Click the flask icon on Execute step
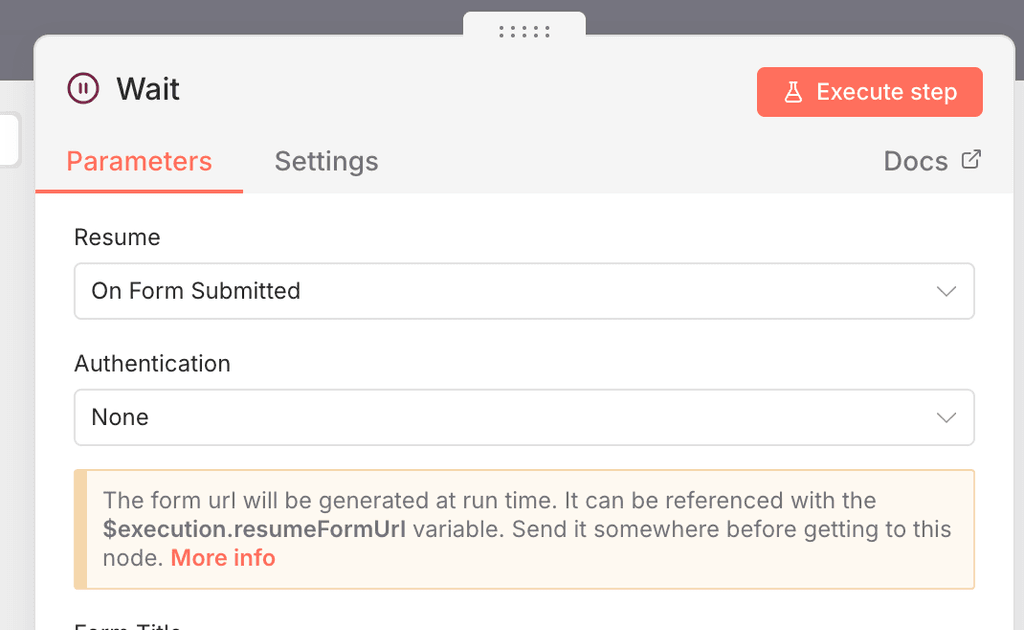The width and height of the screenshot is (1024, 630). point(793,92)
